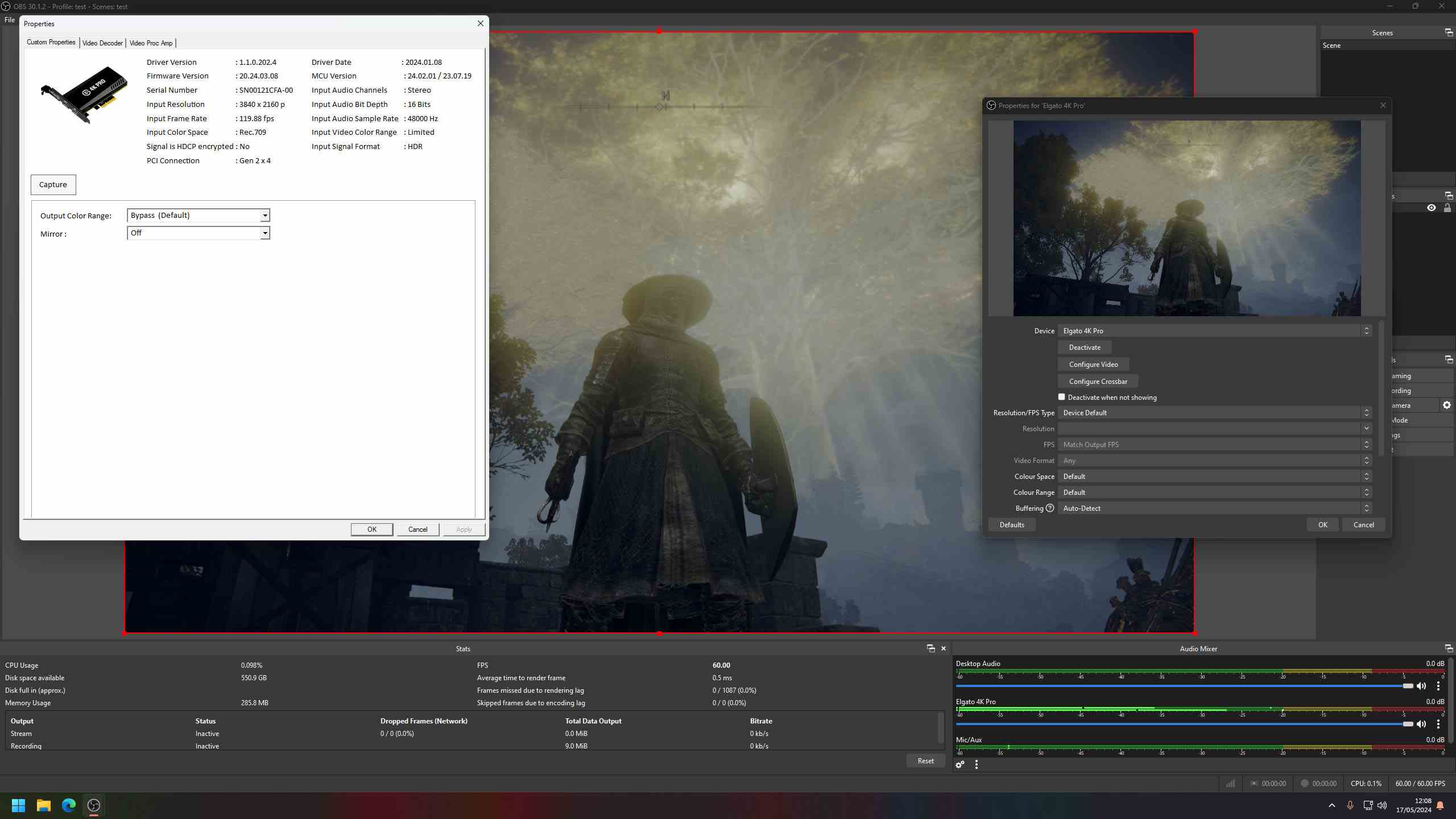This screenshot has width=1456, height=819.
Task: Click the OBS Studio taskbar icon
Action: click(x=93, y=805)
